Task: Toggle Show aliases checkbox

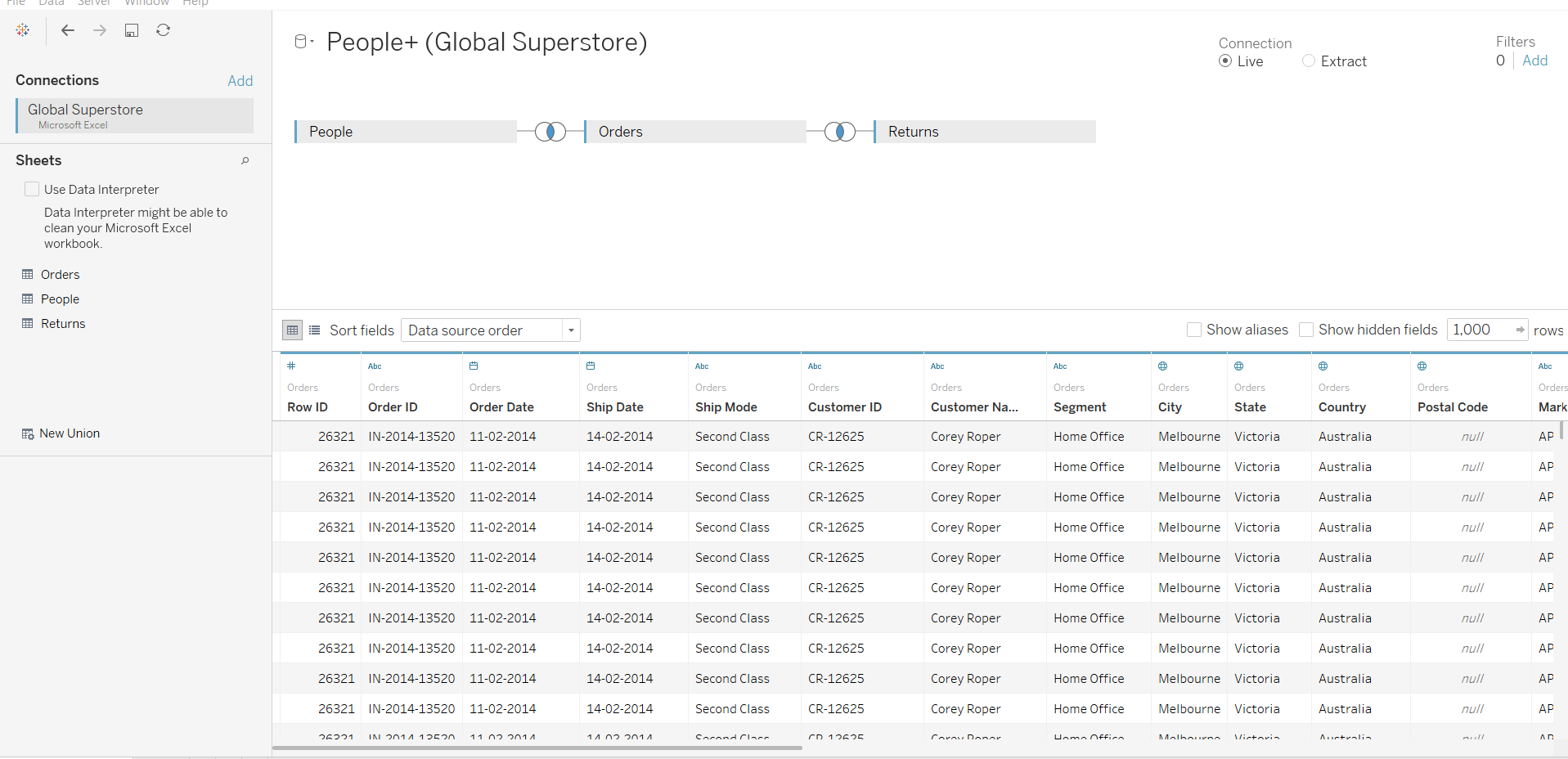Action: 1194,330
